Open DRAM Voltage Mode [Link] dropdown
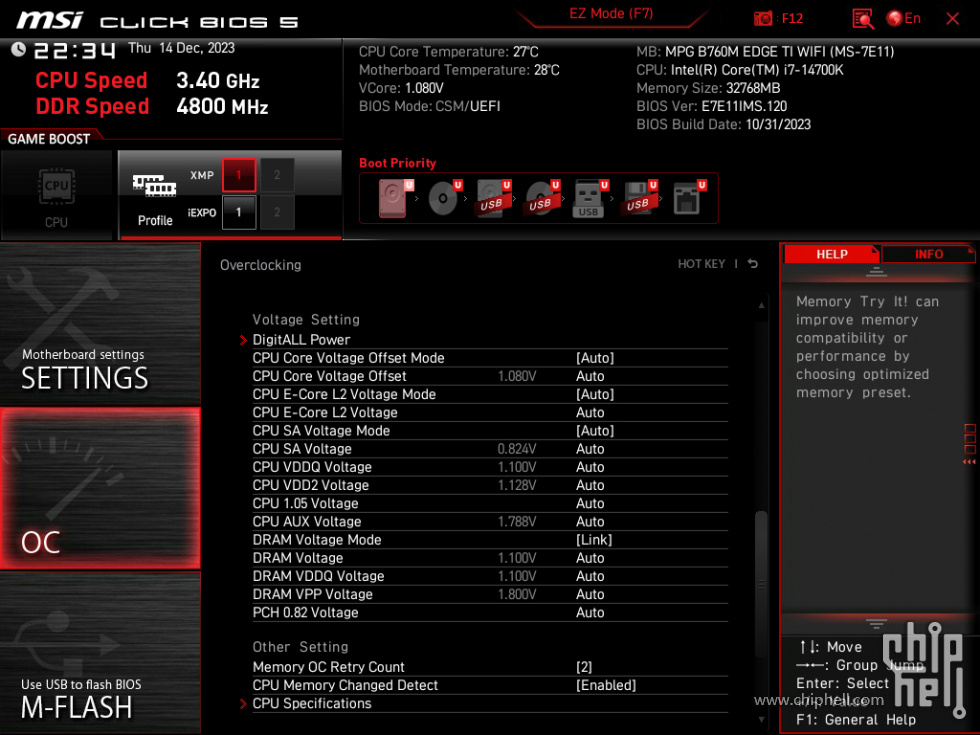 tap(594, 539)
